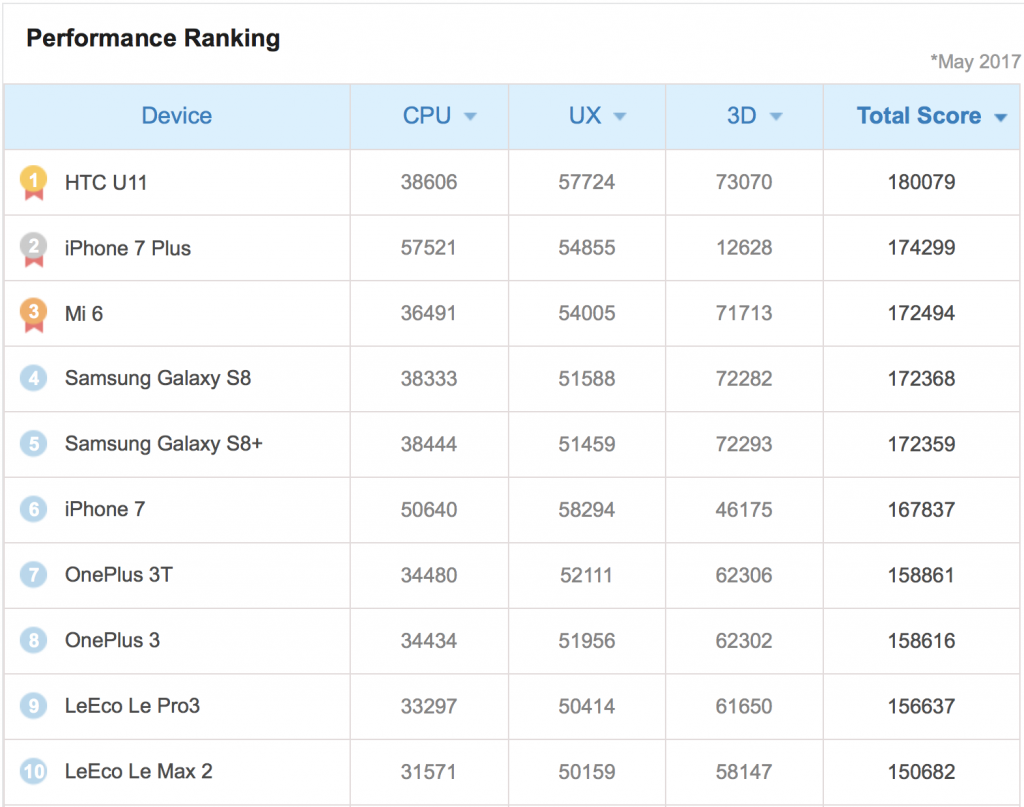Viewport: 1024px width, 807px height.
Task: Click the gold rank 1 medal icon
Action: pos(33,183)
